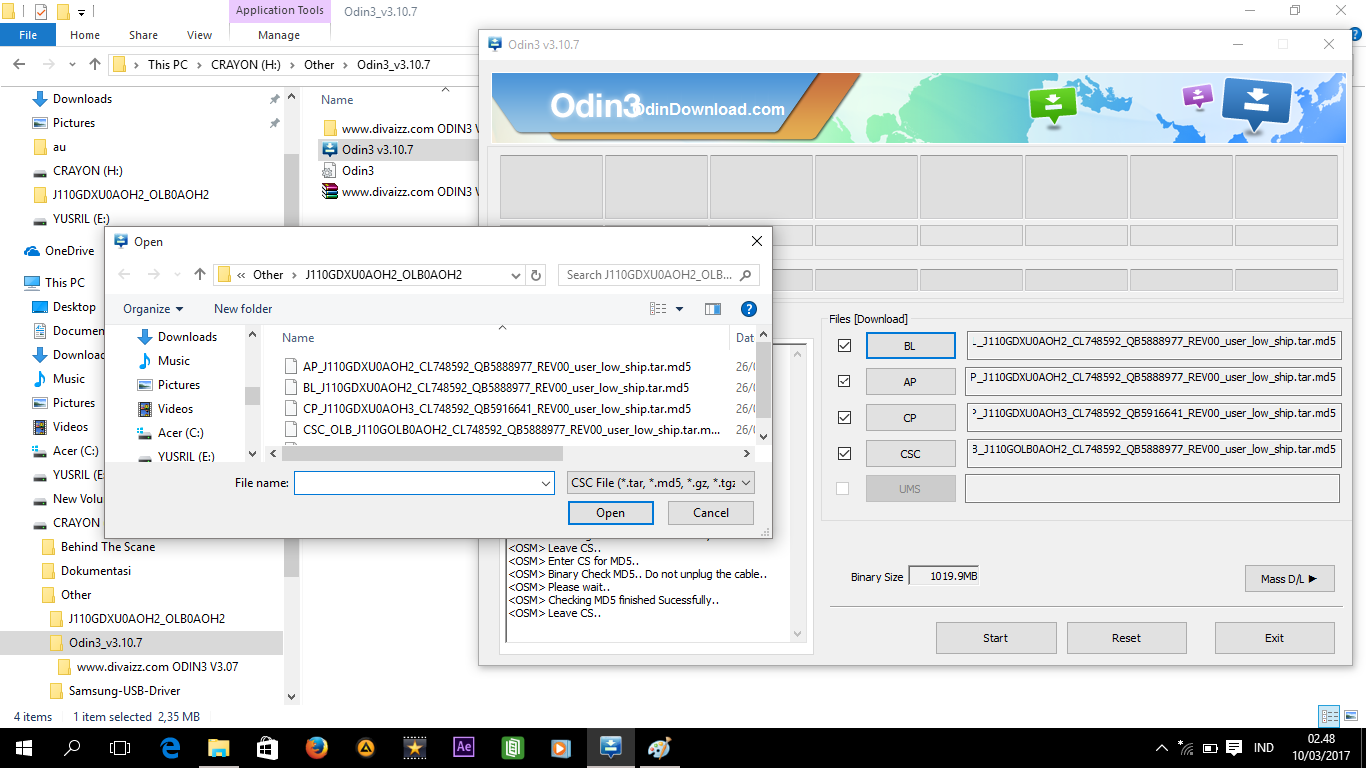
Task: Open Explorer recent locations dropdown
Action: [71, 64]
